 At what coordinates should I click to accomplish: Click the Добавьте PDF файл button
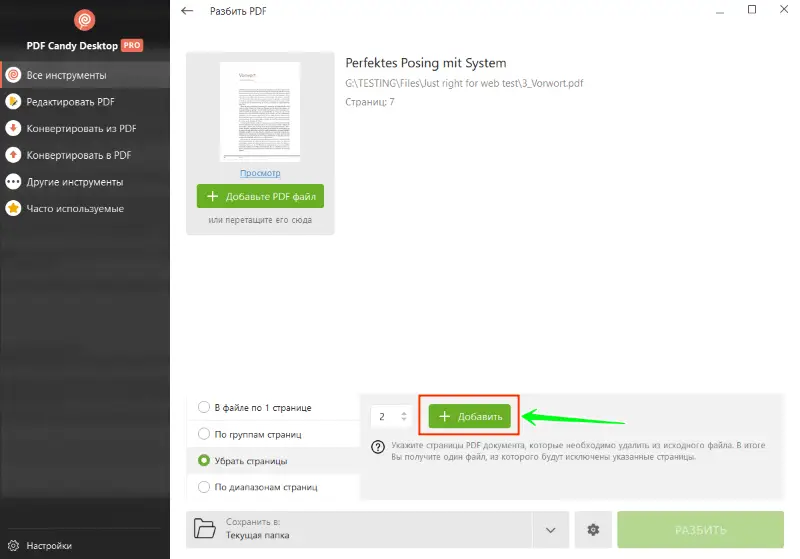(260, 196)
